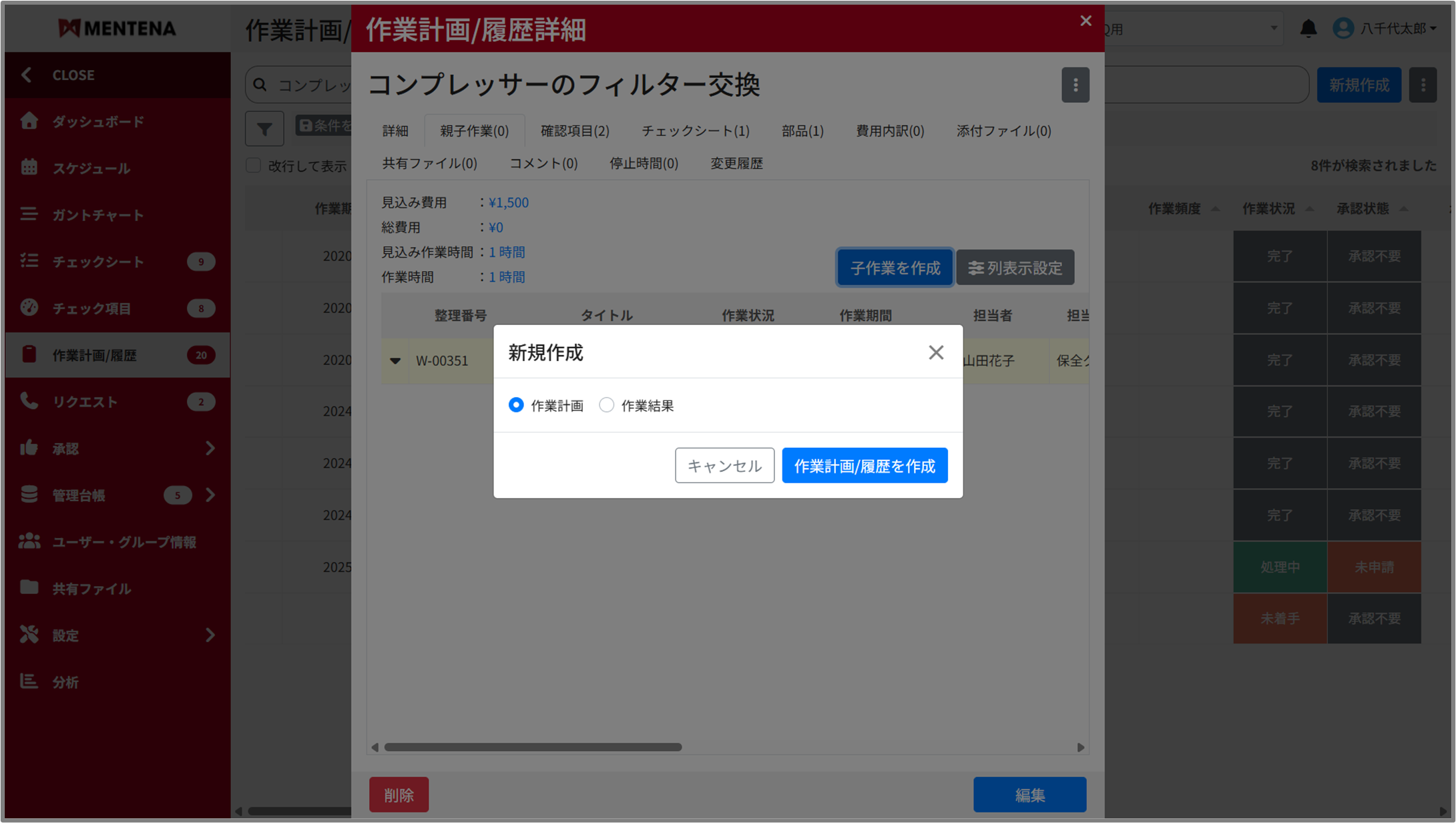Select the 作業計画 radio button

tap(516, 405)
